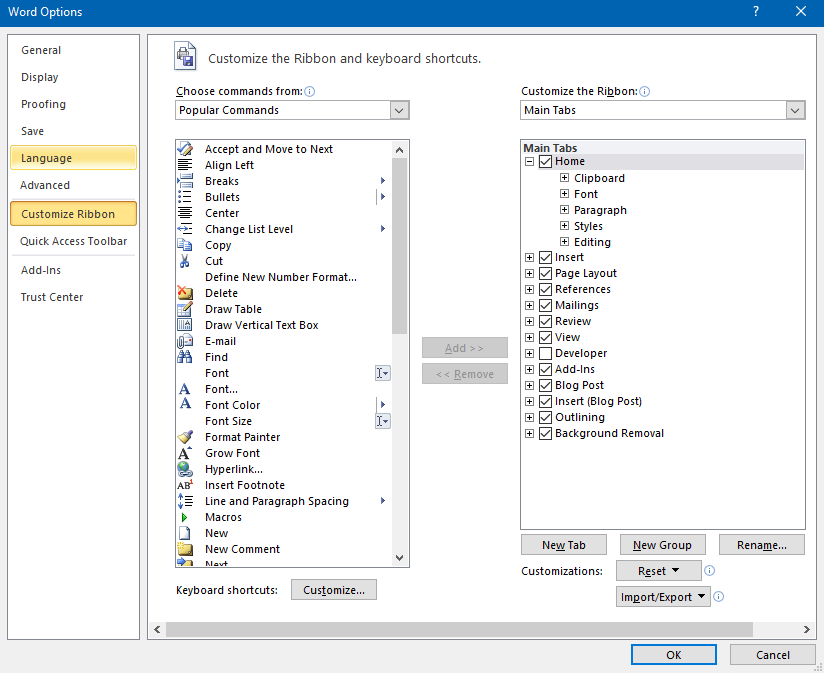This screenshot has height=673, width=824.
Task: Enable the Developer tab checkbox
Action: pos(546,353)
